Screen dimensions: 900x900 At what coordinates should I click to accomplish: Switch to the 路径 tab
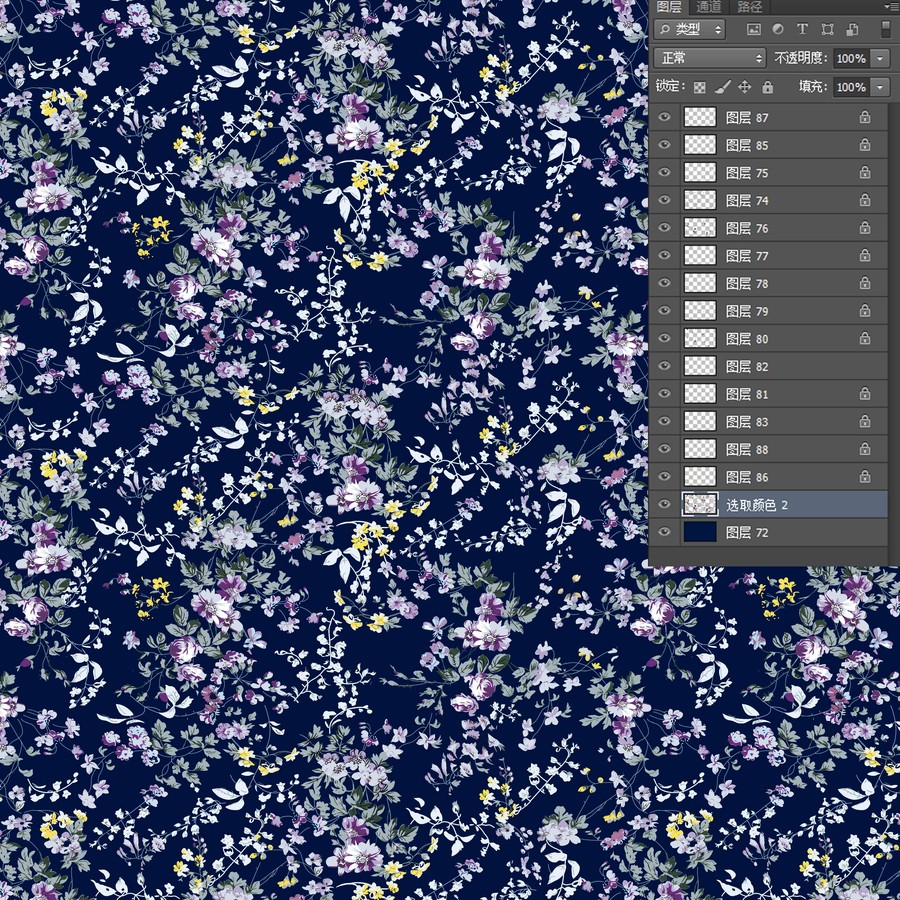tap(749, 7)
